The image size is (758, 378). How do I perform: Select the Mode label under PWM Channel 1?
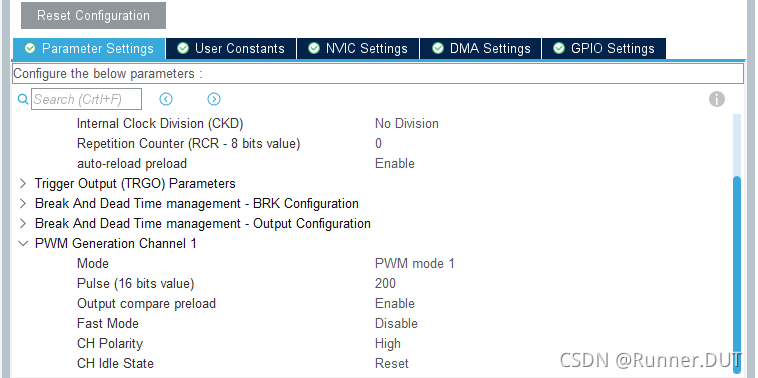(93, 263)
